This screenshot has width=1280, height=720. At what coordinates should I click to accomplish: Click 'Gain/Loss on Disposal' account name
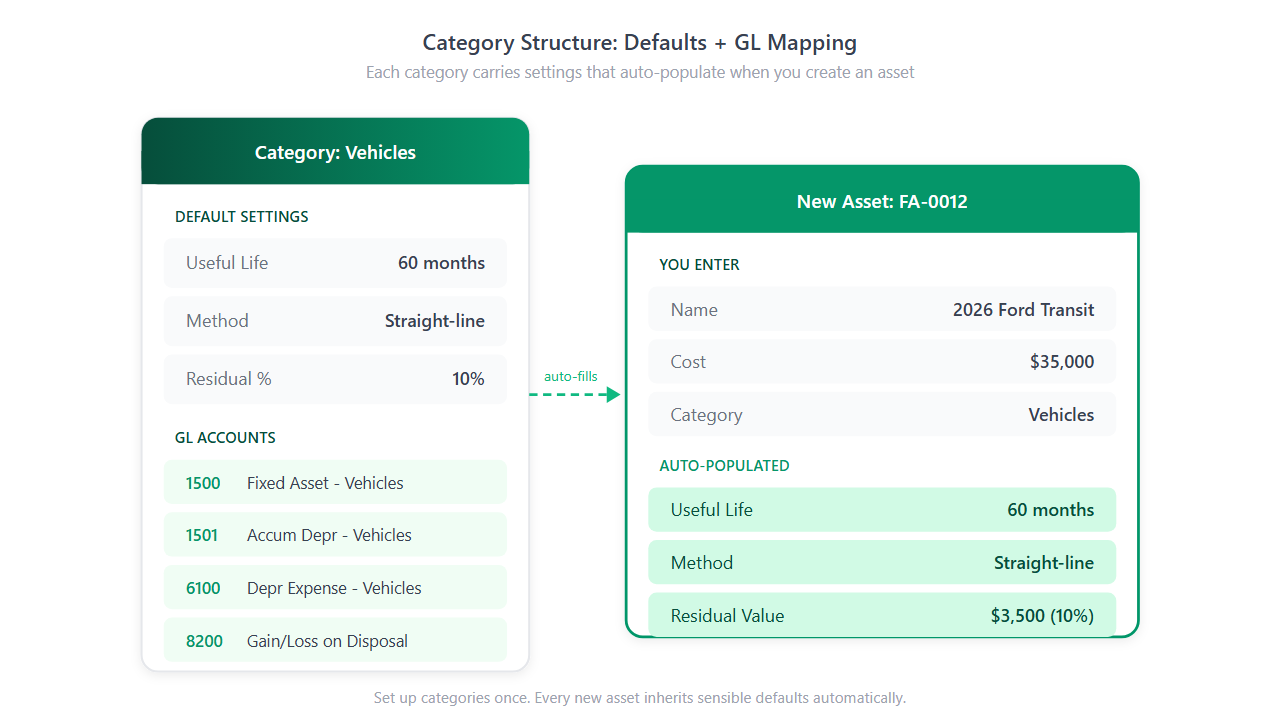pyautogui.click(x=327, y=641)
